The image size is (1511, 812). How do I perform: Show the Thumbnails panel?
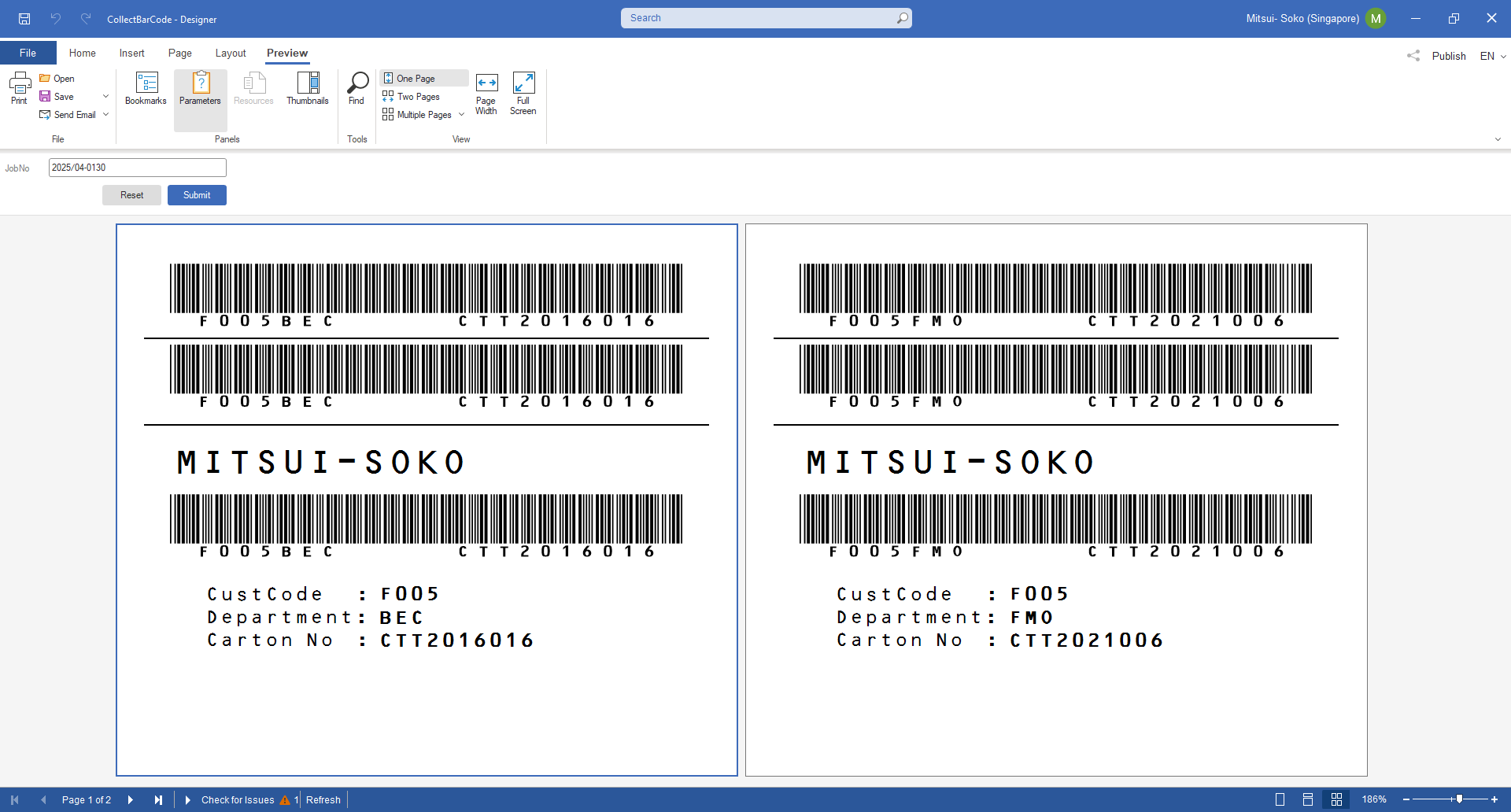308,88
